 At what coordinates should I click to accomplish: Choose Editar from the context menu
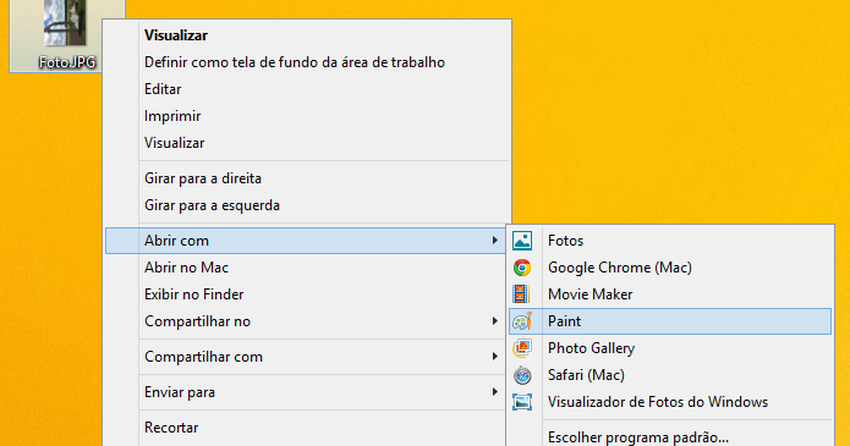pos(163,89)
